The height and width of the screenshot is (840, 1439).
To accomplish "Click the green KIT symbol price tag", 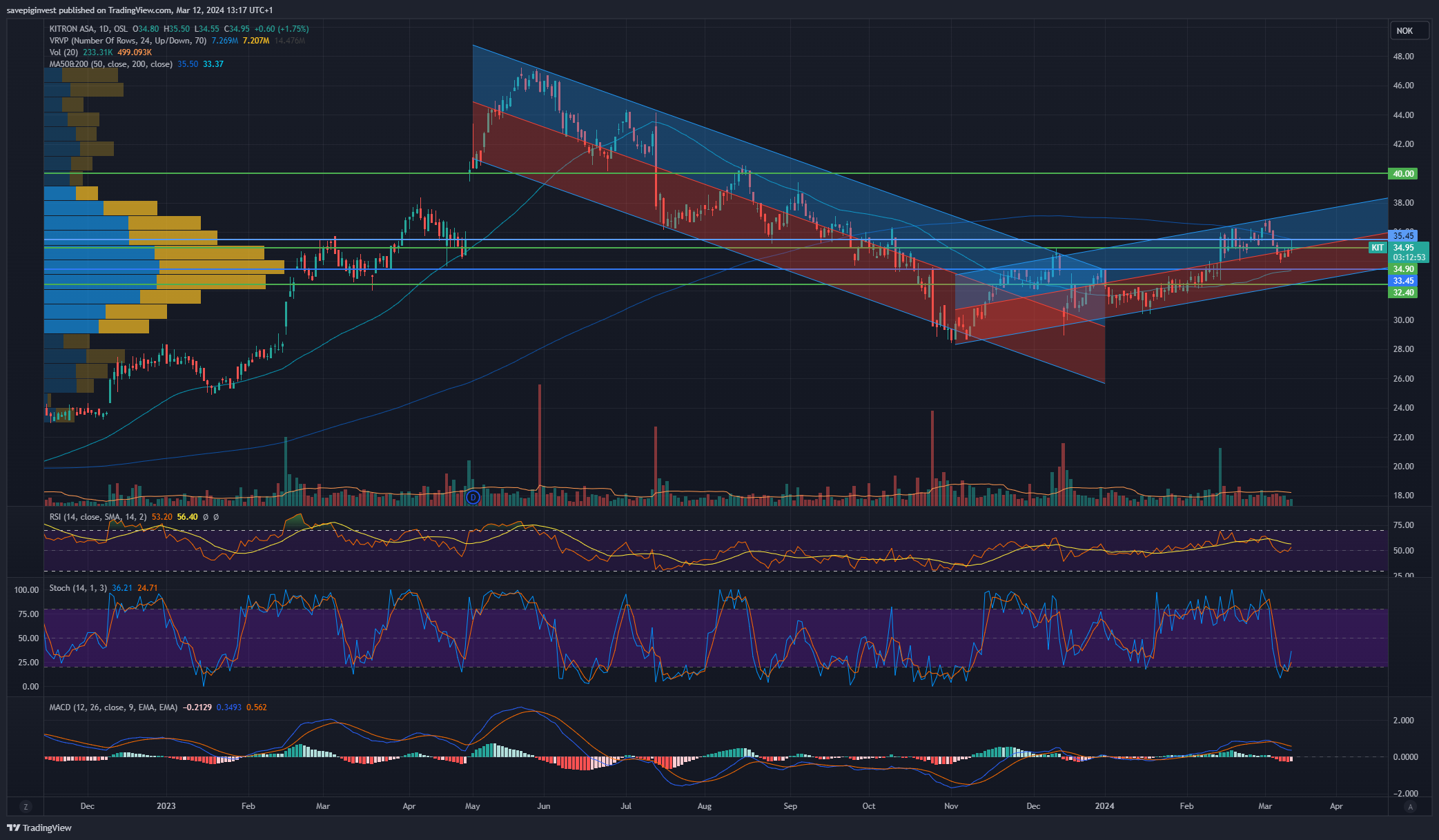I will click(x=1378, y=248).
